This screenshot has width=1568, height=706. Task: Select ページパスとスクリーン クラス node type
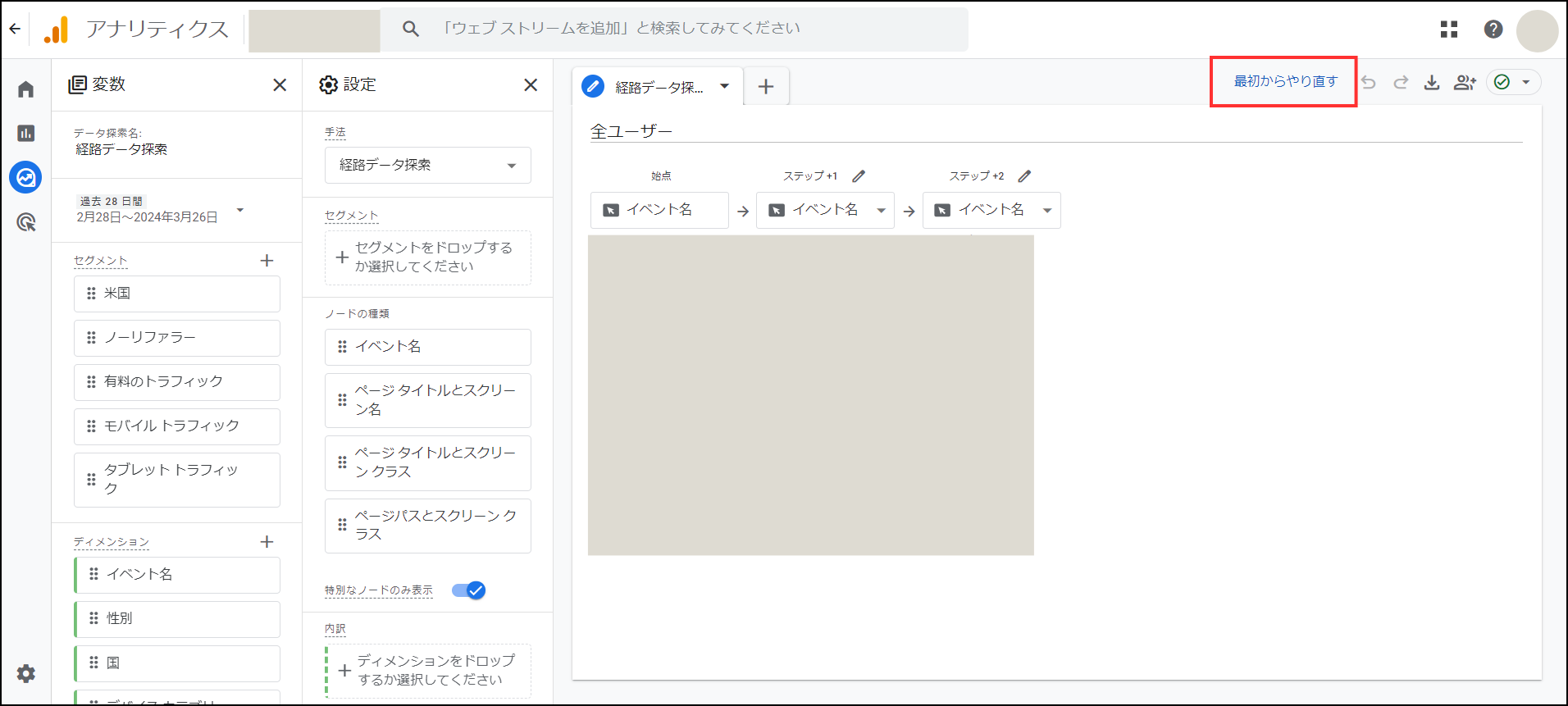[428, 526]
